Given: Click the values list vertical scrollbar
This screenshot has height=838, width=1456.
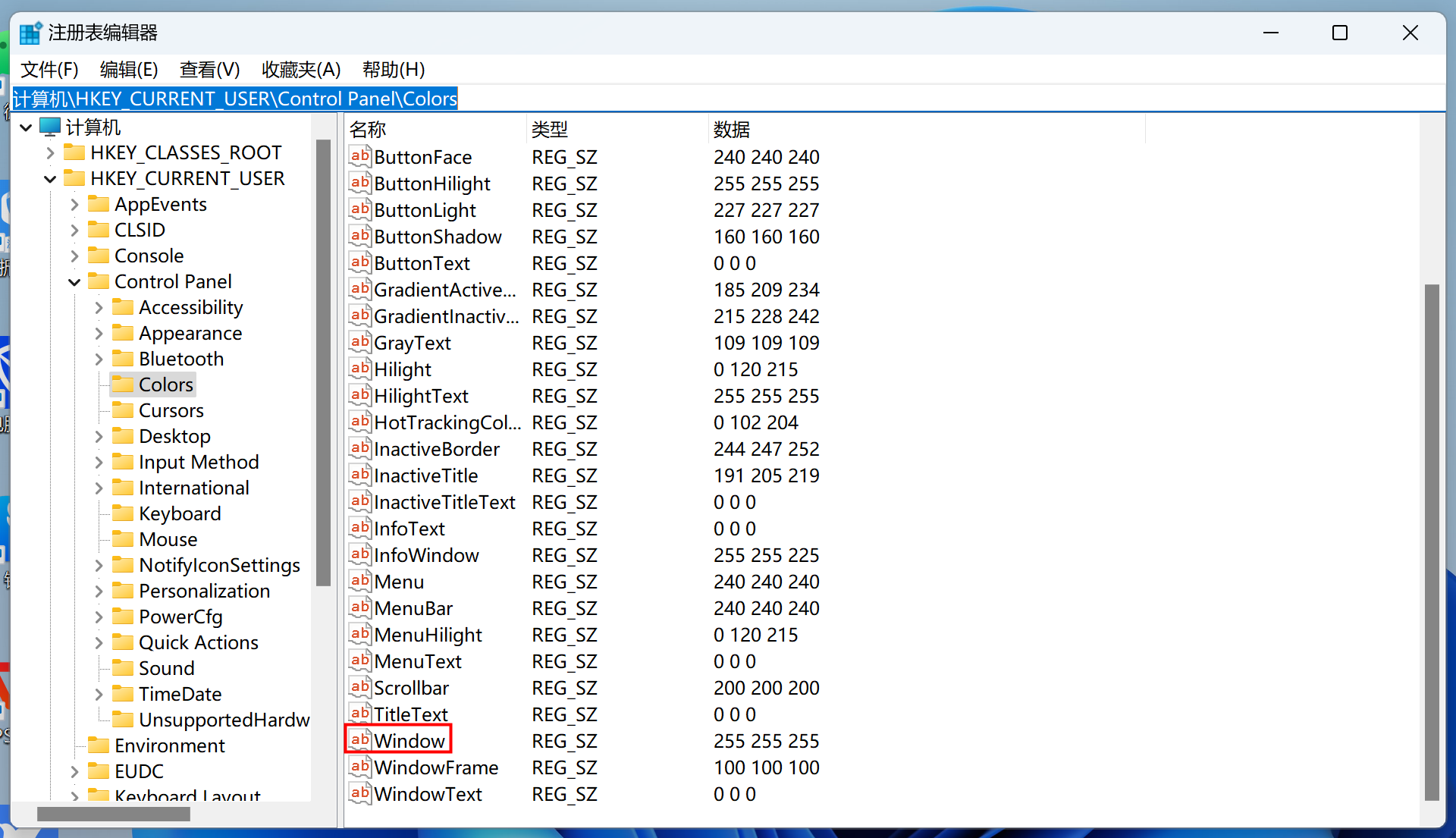Looking at the screenshot, I should pos(1432,542).
